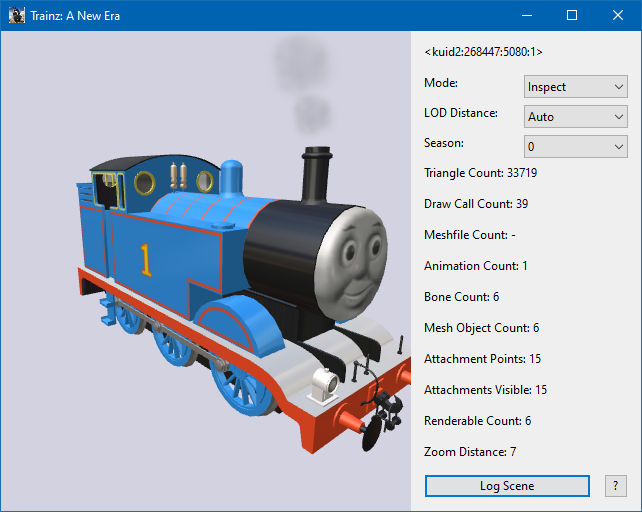Click the Trainz app icon in title bar
The width and height of the screenshot is (642, 512).
[x=17, y=16]
